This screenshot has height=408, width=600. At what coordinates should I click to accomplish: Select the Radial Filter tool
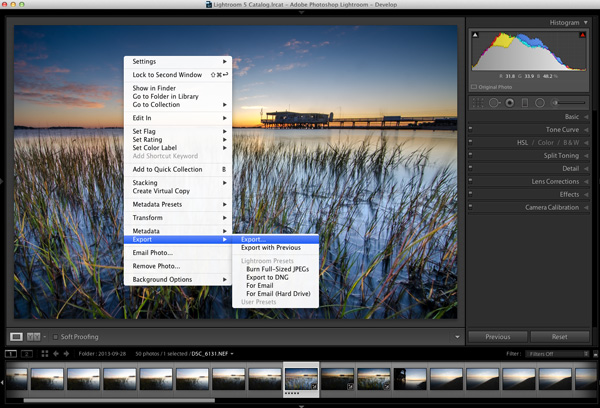(540, 103)
